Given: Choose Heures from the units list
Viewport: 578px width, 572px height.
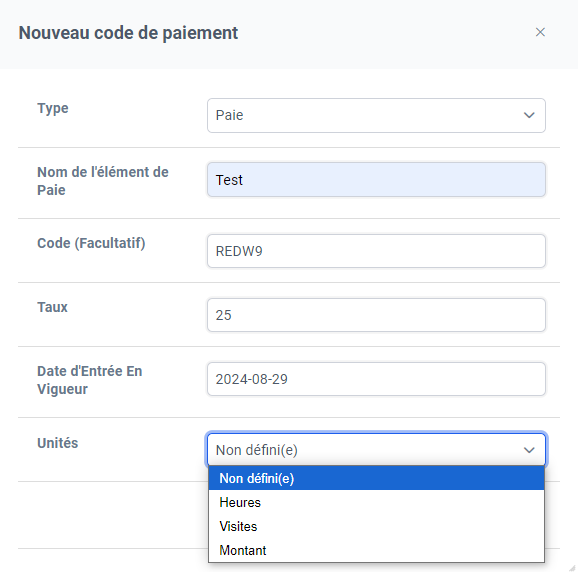Looking at the screenshot, I should click(376, 502).
